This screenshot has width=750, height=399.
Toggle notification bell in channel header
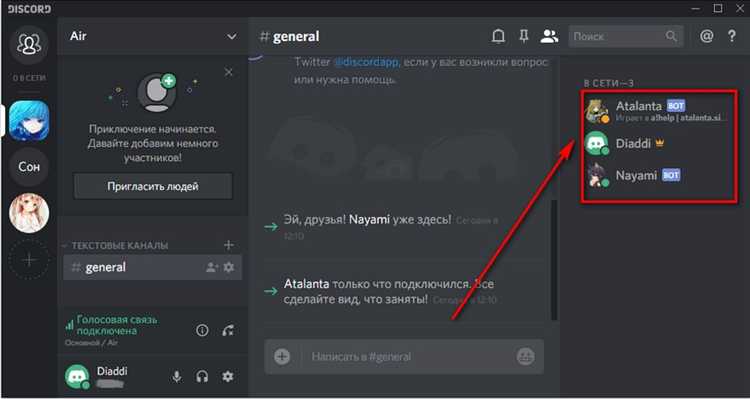[x=498, y=36]
